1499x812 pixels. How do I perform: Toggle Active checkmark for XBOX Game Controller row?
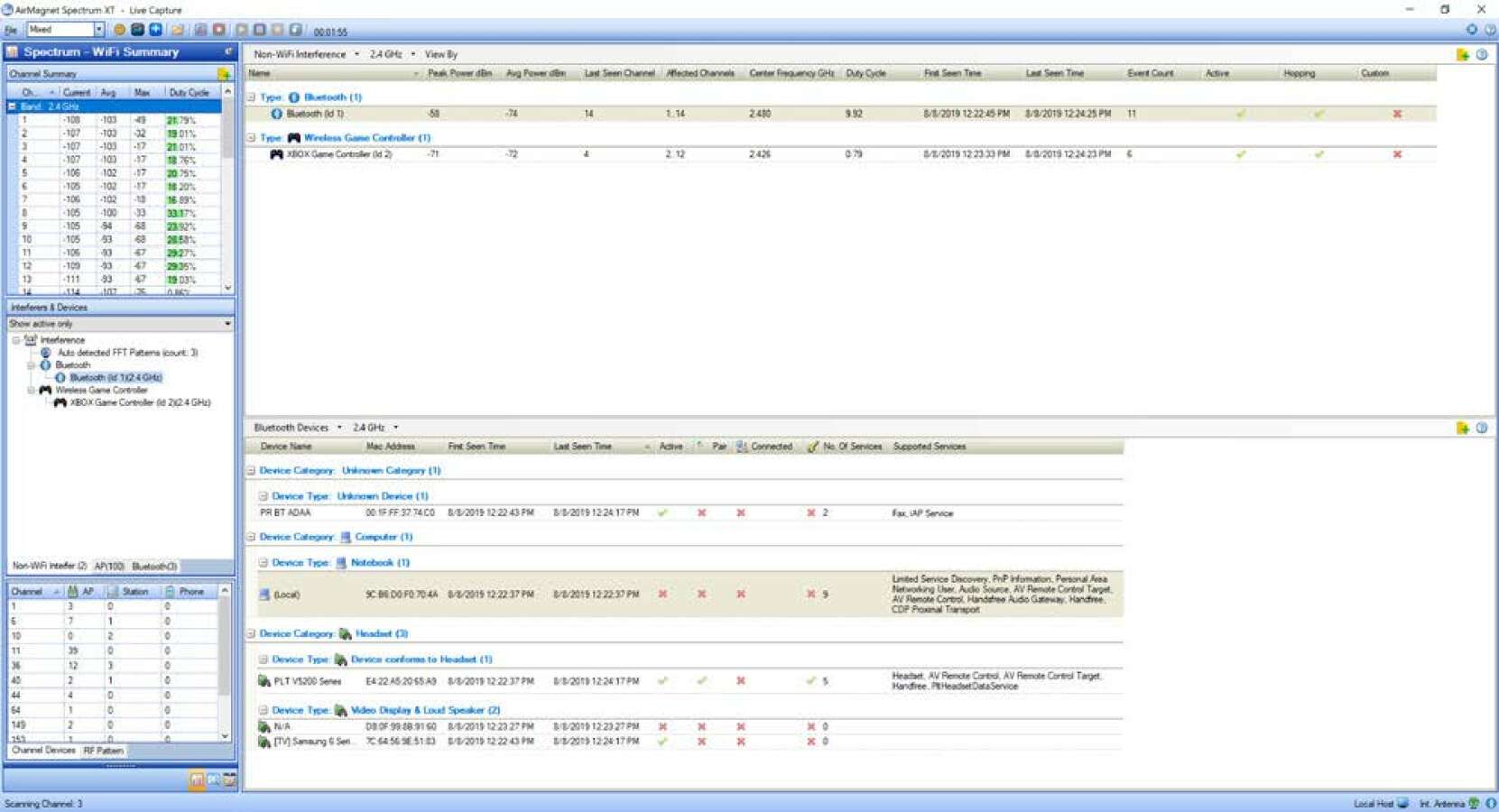pos(1241,154)
